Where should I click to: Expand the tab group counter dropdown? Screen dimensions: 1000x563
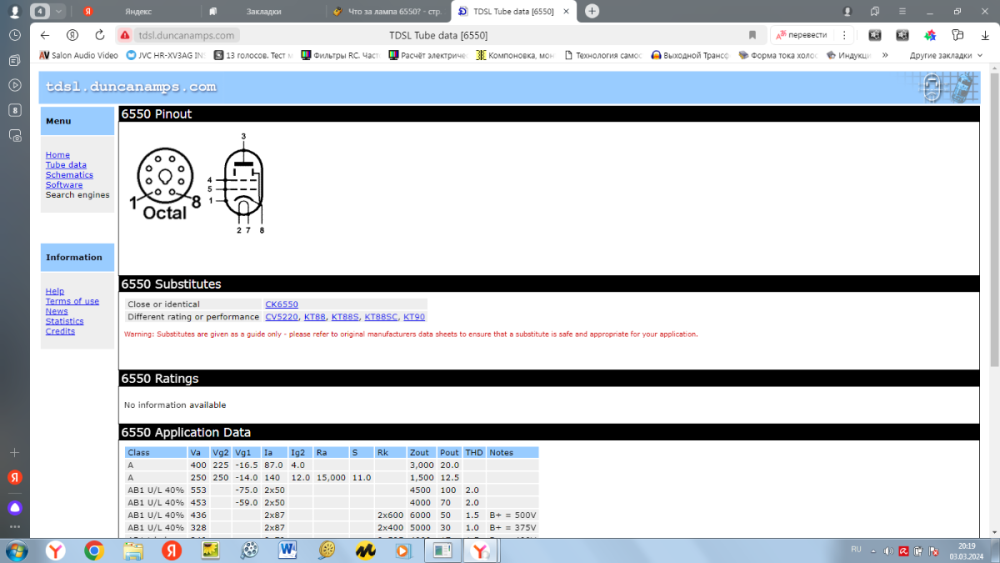point(60,11)
